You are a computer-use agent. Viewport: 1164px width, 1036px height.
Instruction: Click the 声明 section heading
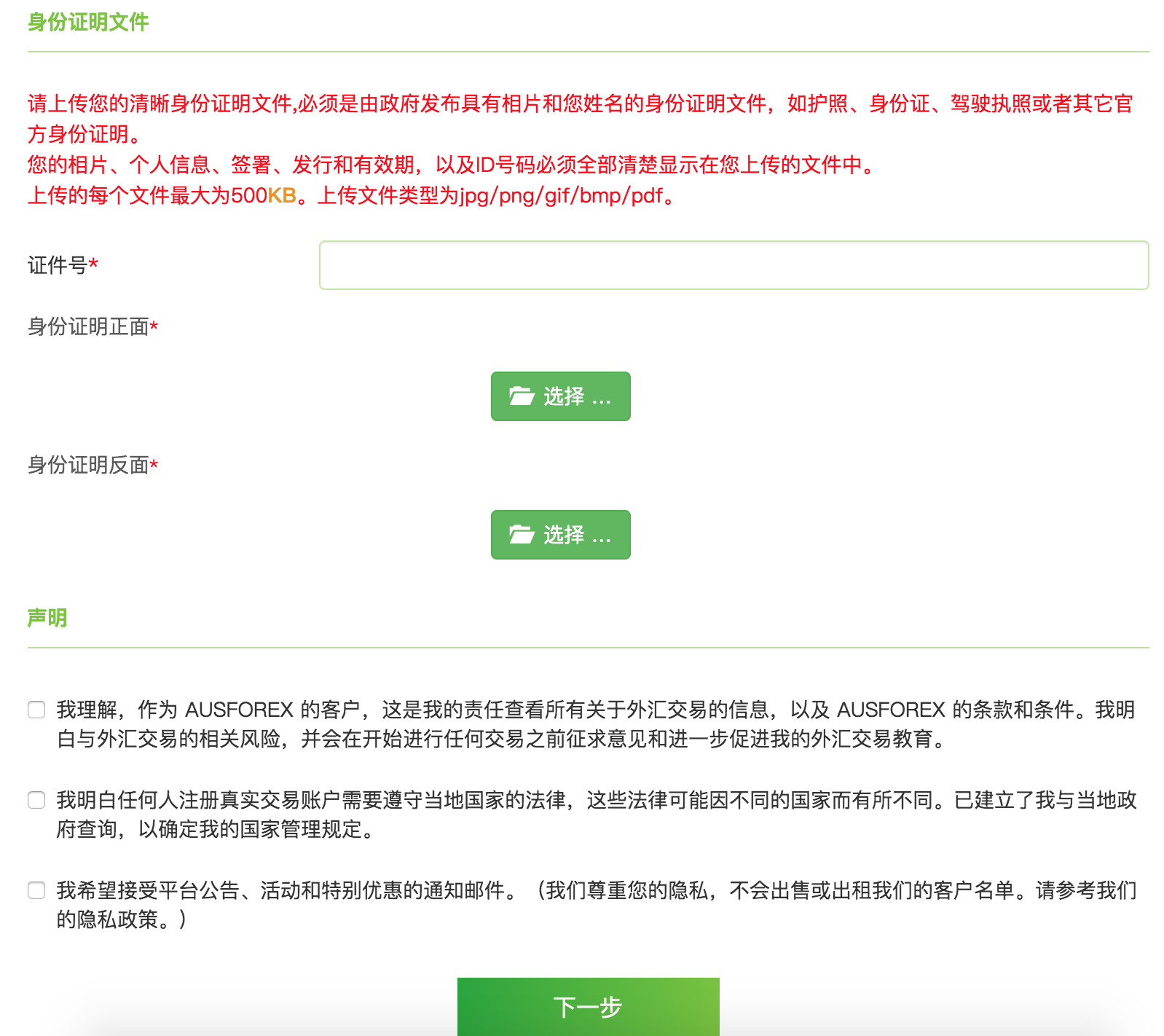pyautogui.click(x=47, y=618)
